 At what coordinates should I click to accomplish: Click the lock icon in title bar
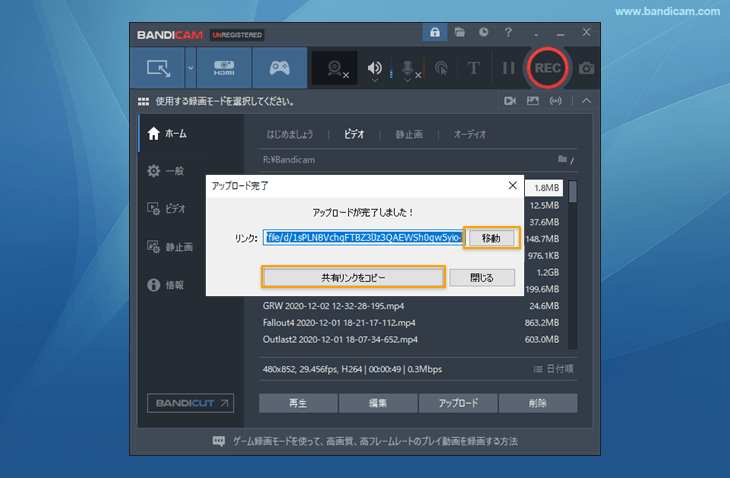point(435,32)
